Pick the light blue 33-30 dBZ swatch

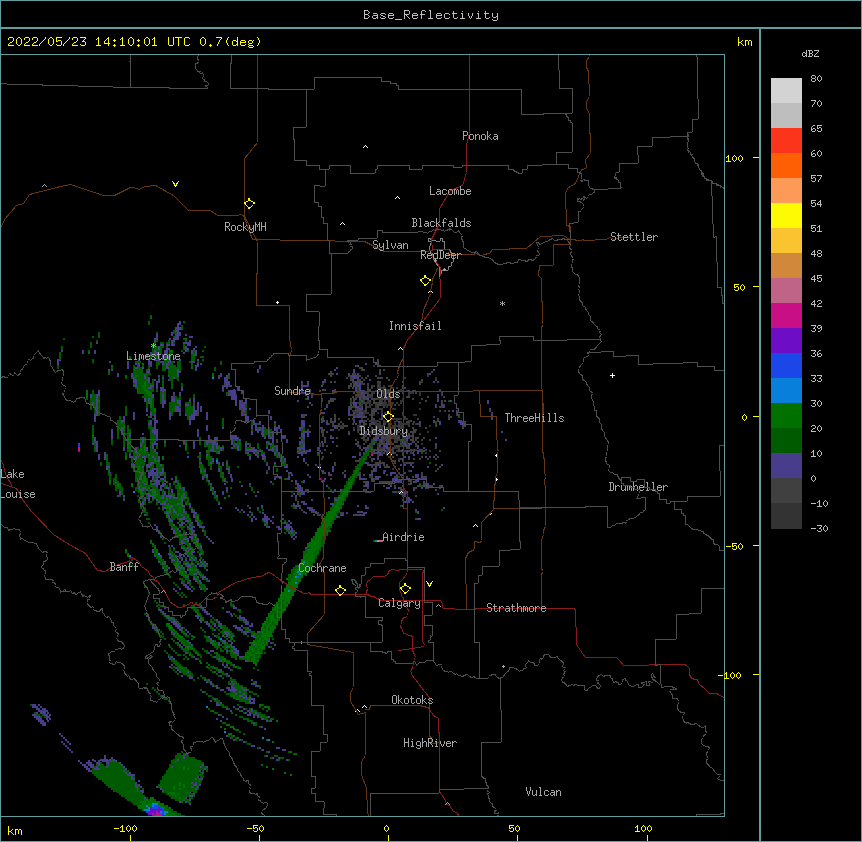[x=786, y=390]
